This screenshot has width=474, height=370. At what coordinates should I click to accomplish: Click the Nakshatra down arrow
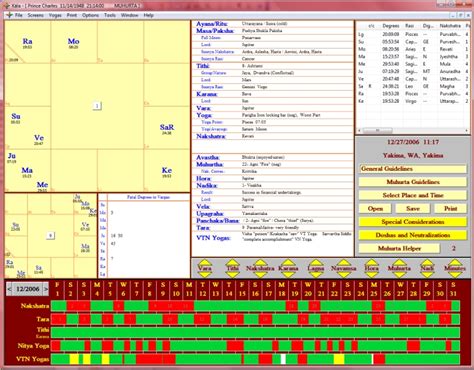260,274
